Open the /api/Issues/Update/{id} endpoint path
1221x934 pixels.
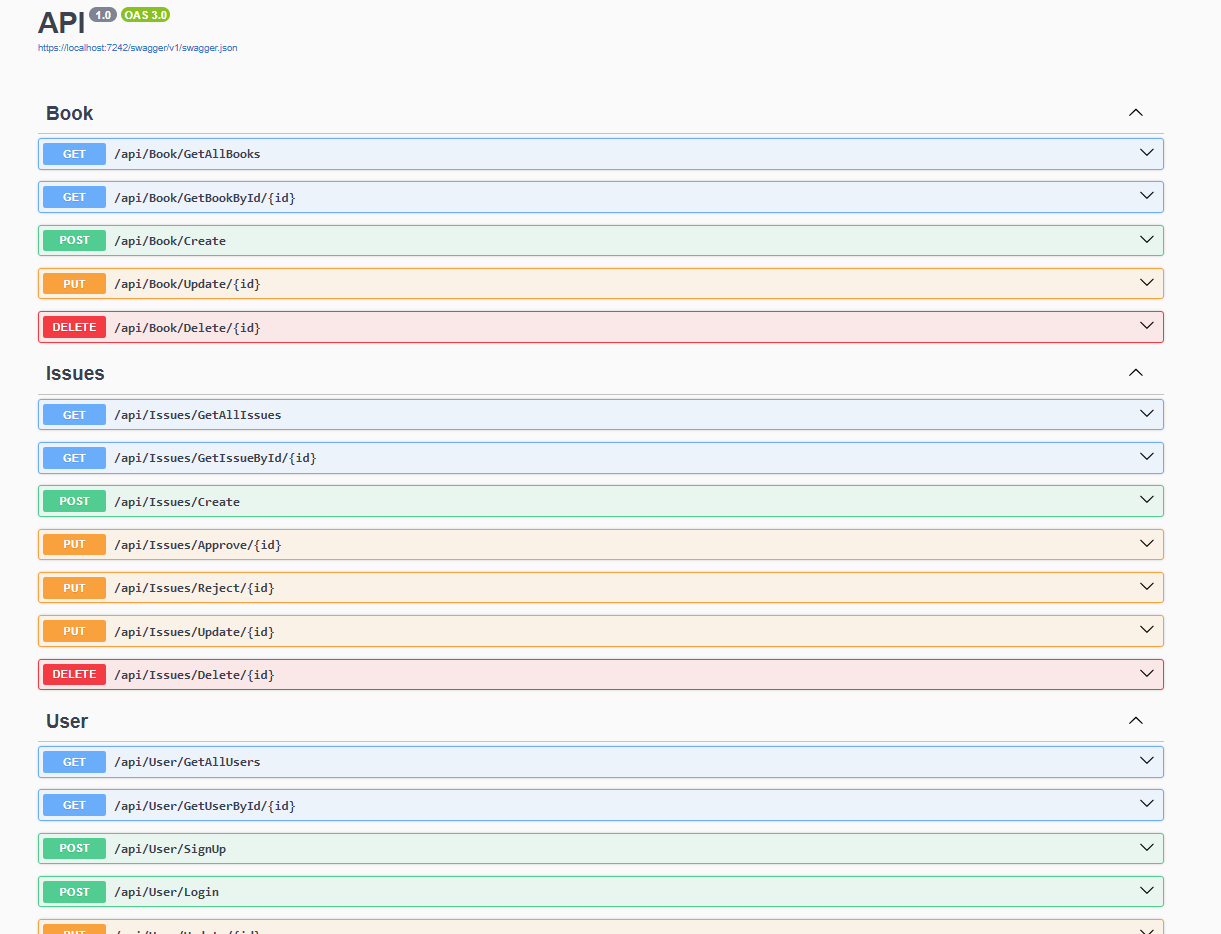click(194, 632)
